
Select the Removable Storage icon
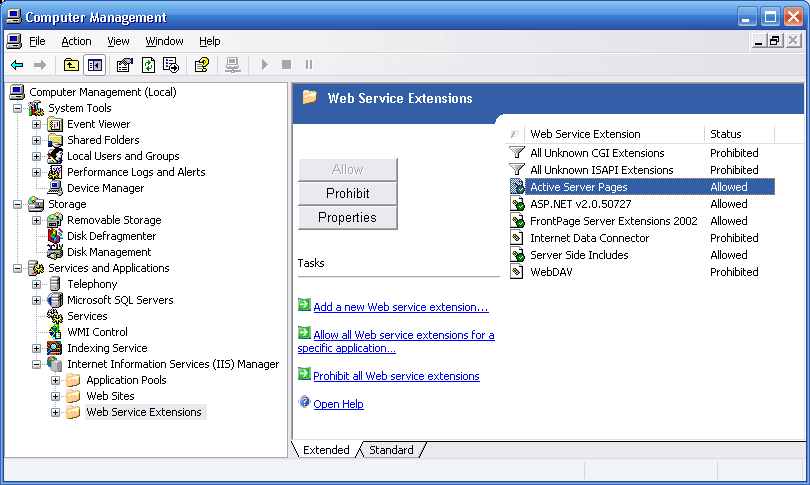pyautogui.click(x=55, y=220)
